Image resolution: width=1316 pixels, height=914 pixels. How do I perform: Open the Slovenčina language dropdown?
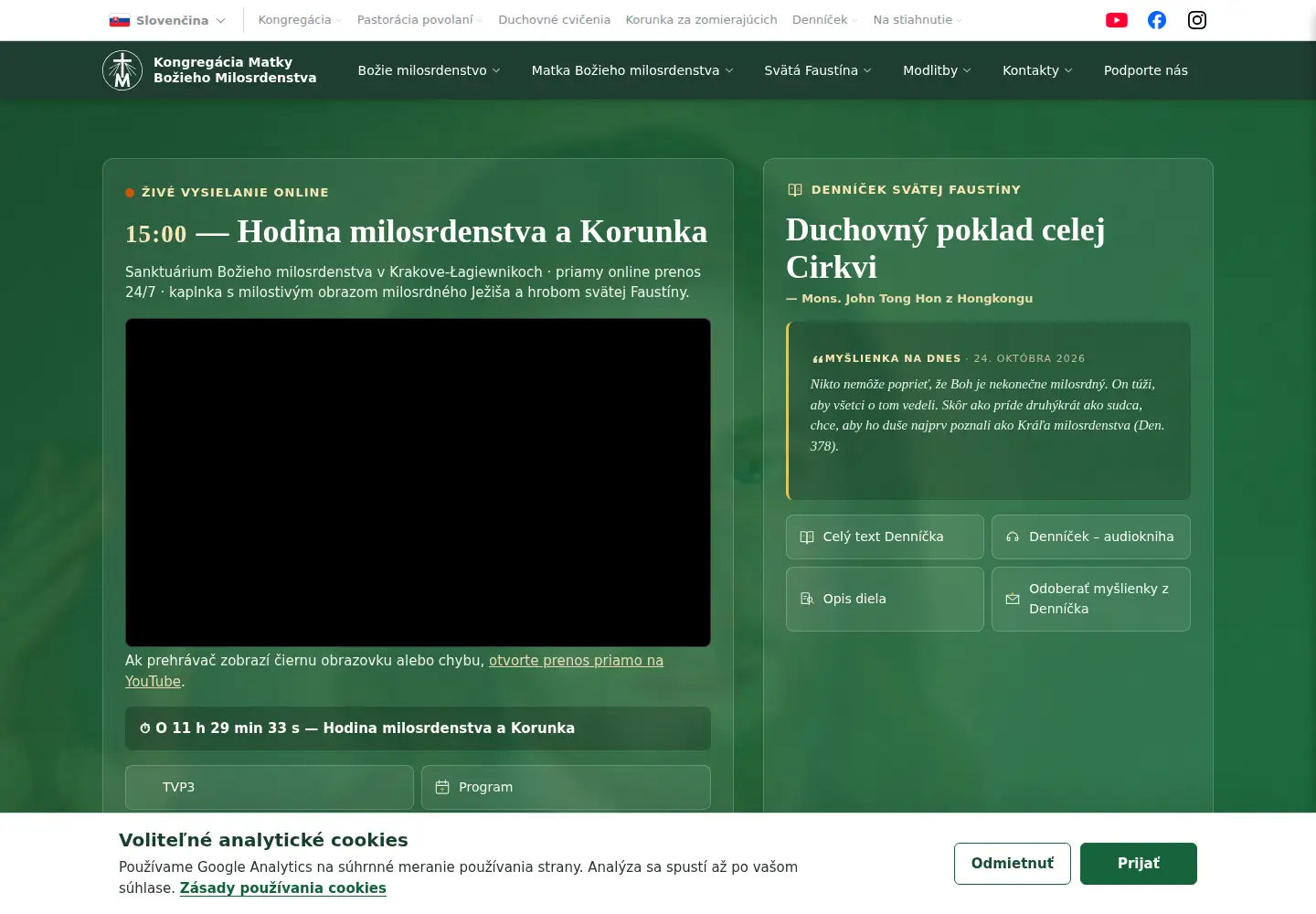click(x=167, y=20)
